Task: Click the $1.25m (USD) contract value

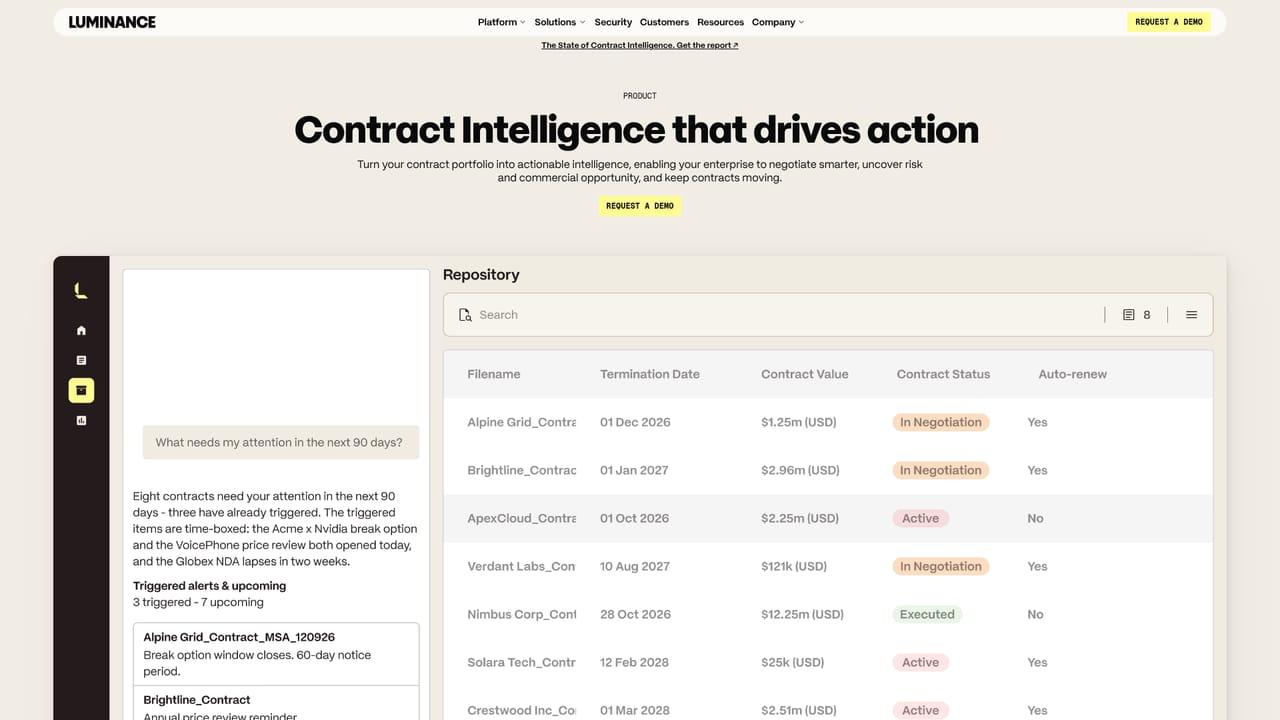Action: tap(799, 422)
